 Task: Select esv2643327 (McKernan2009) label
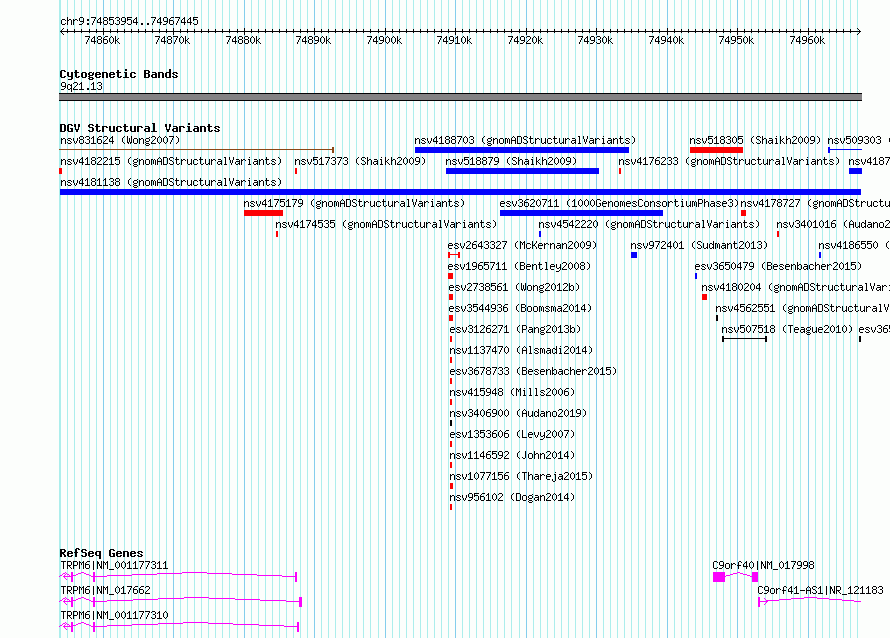tap(522, 245)
